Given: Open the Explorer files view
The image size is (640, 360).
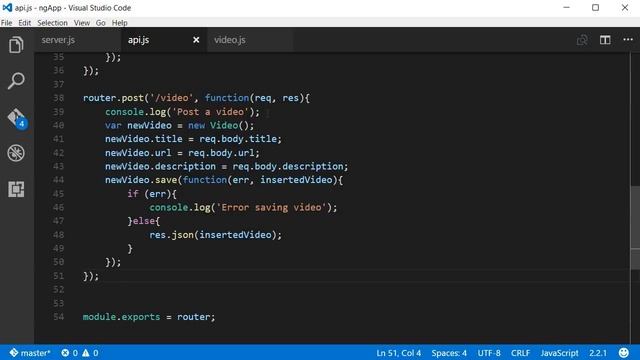Looking at the screenshot, I should [x=16, y=44].
